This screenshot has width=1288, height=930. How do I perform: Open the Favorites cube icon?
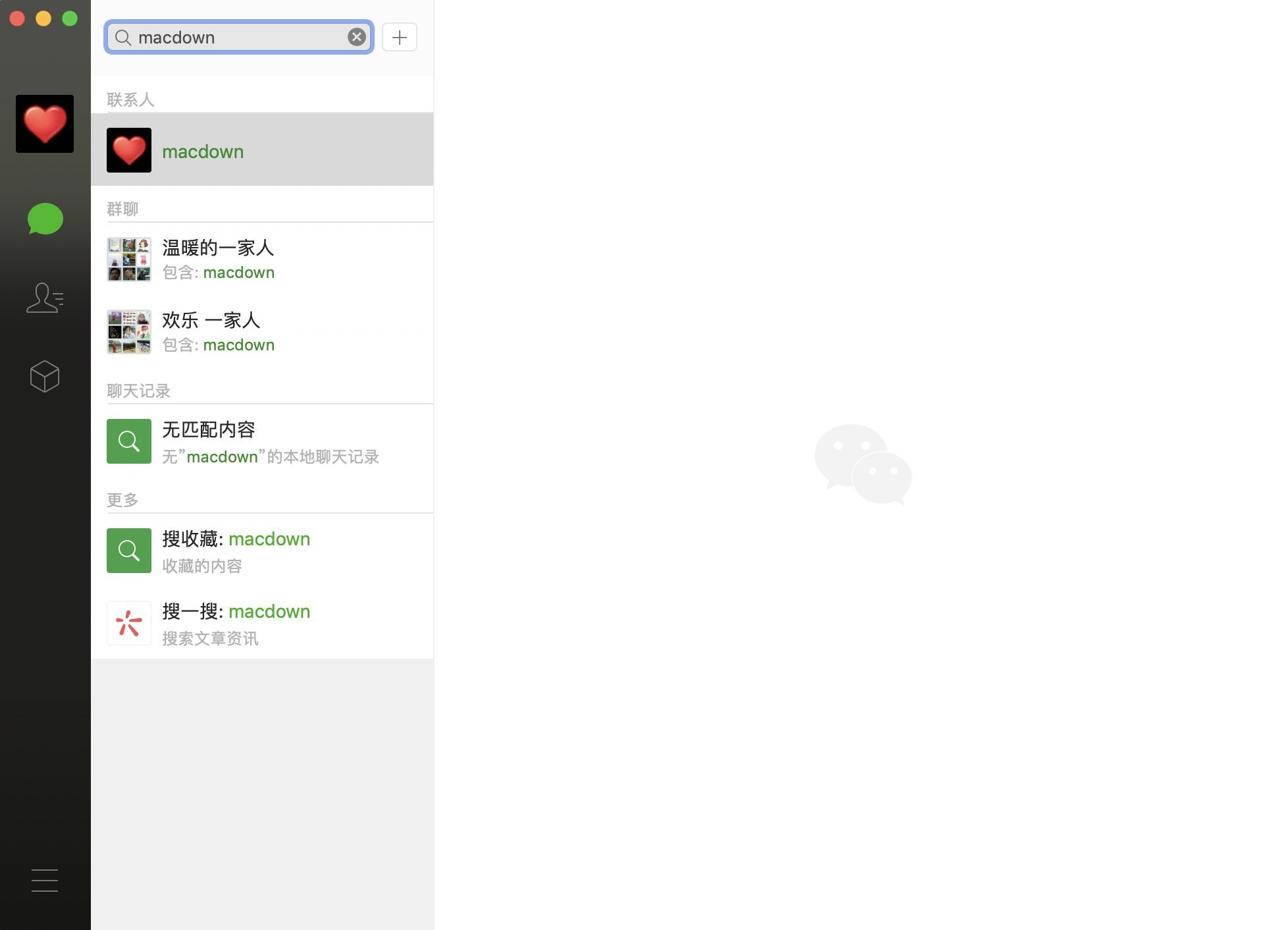click(45, 376)
